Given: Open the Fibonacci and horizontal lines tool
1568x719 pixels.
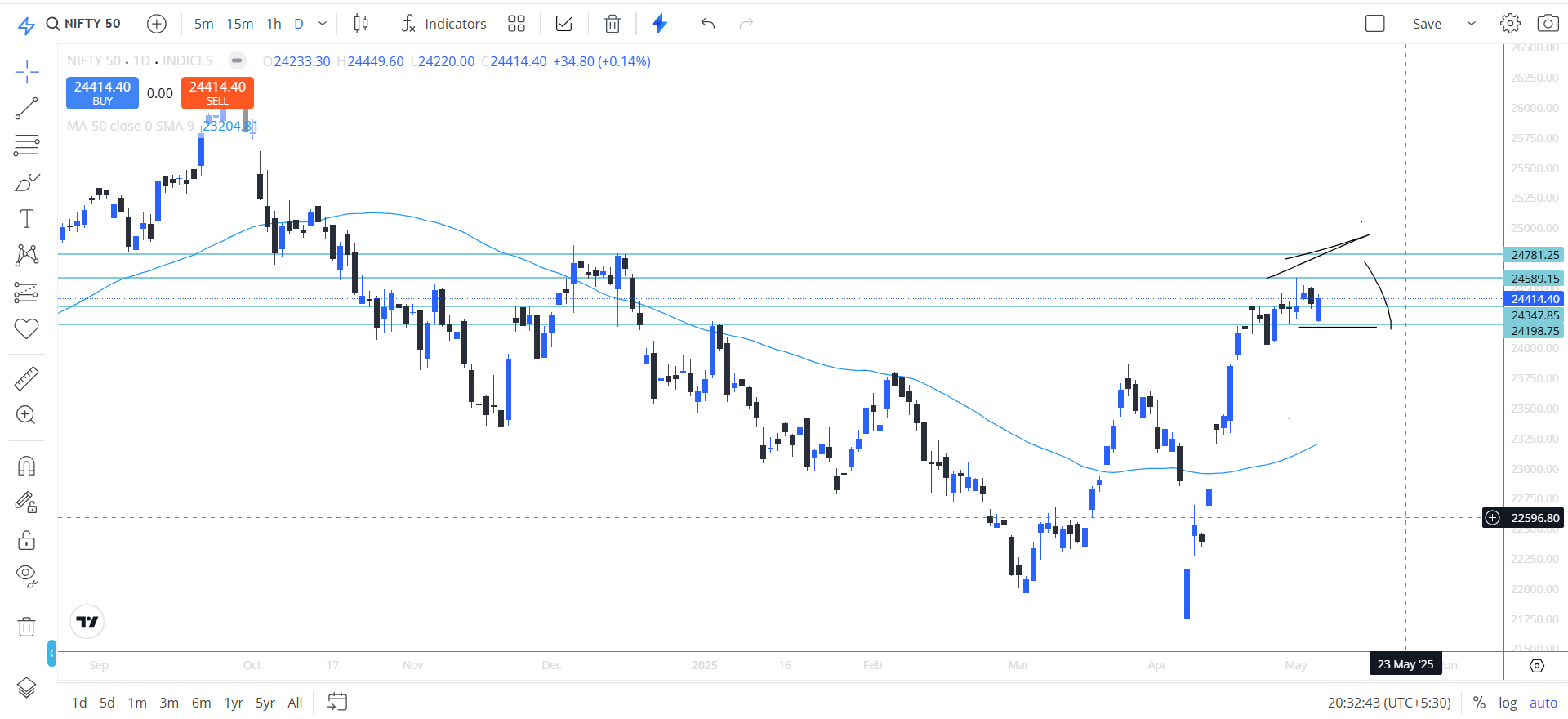Looking at the screenshot, I should coord(27,145).
